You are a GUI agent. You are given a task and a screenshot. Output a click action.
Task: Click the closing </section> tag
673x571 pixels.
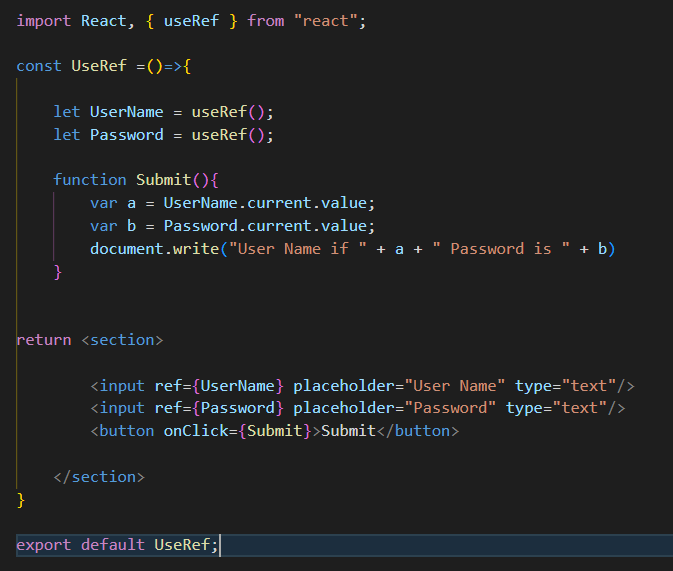99,477
